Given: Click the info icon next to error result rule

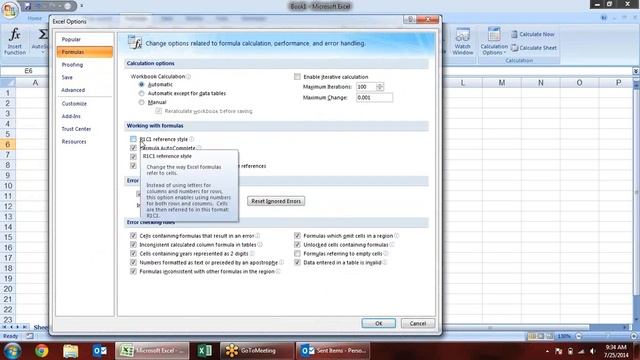Looking at the screenshot, I should tap(258, 236).
